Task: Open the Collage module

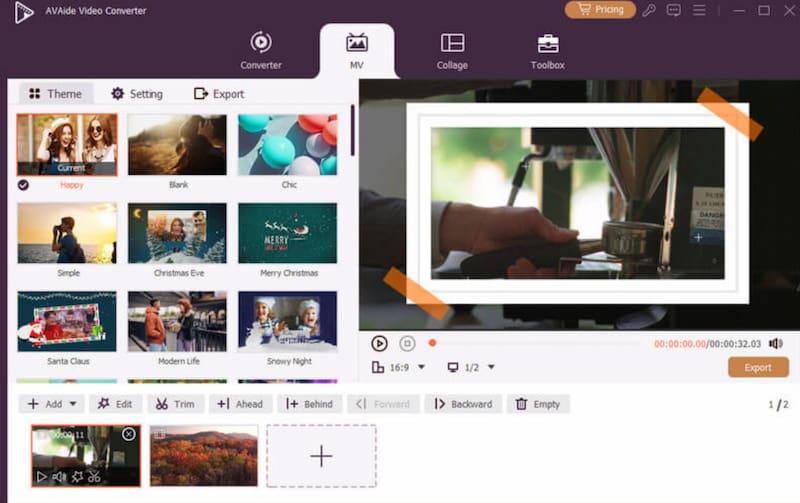Action: 452,51
